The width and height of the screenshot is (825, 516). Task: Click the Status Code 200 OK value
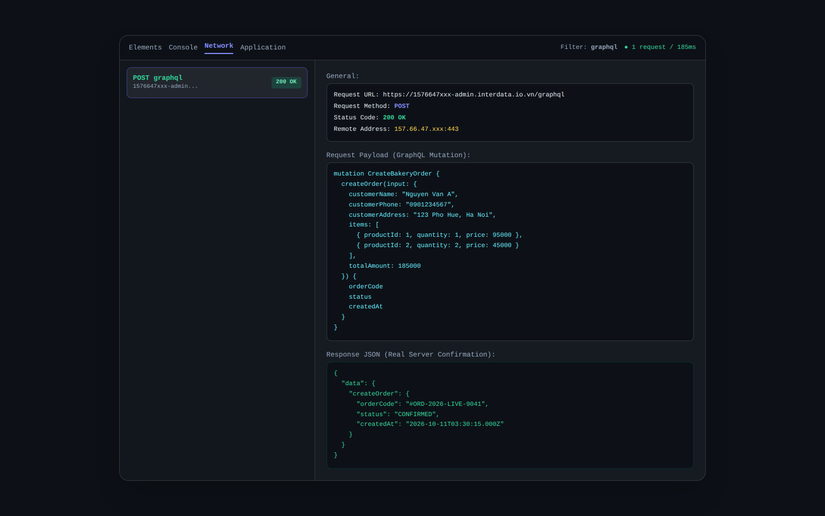click(394, 118)
